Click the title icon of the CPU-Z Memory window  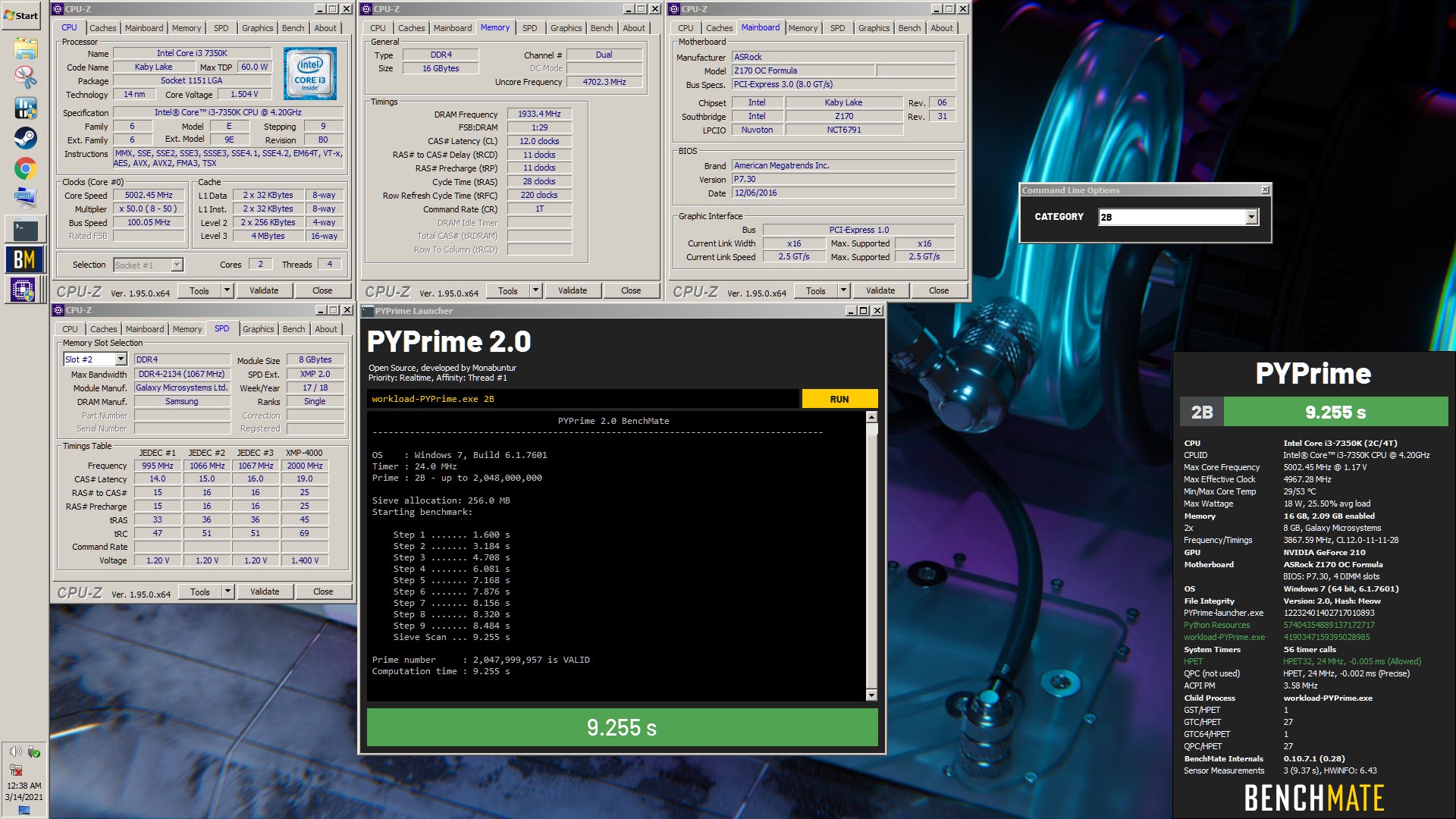366,9
